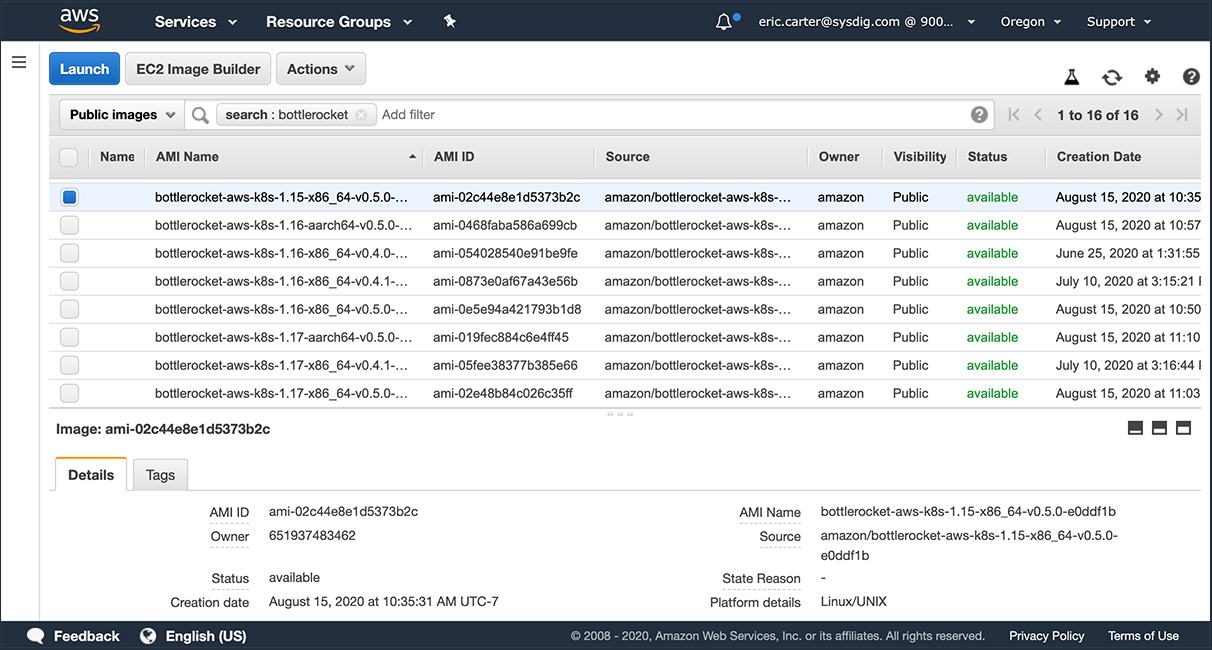This screenshot has height=650, width=1212.
Task: Click the language globe icon
Action: 148,635
